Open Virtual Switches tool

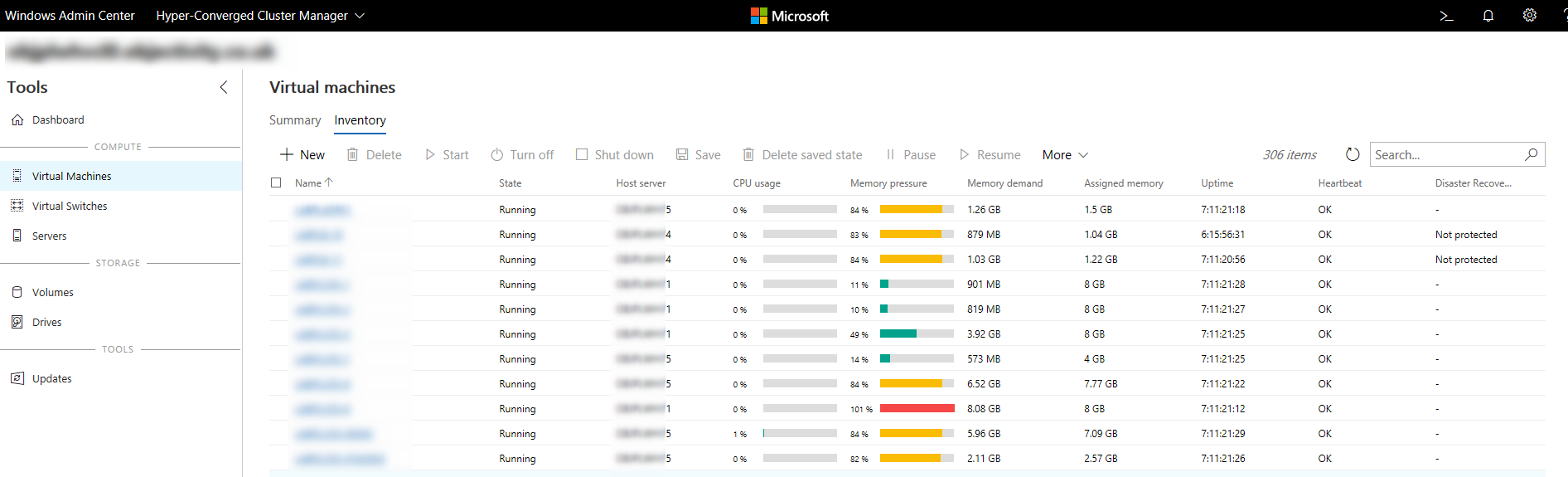70,206
